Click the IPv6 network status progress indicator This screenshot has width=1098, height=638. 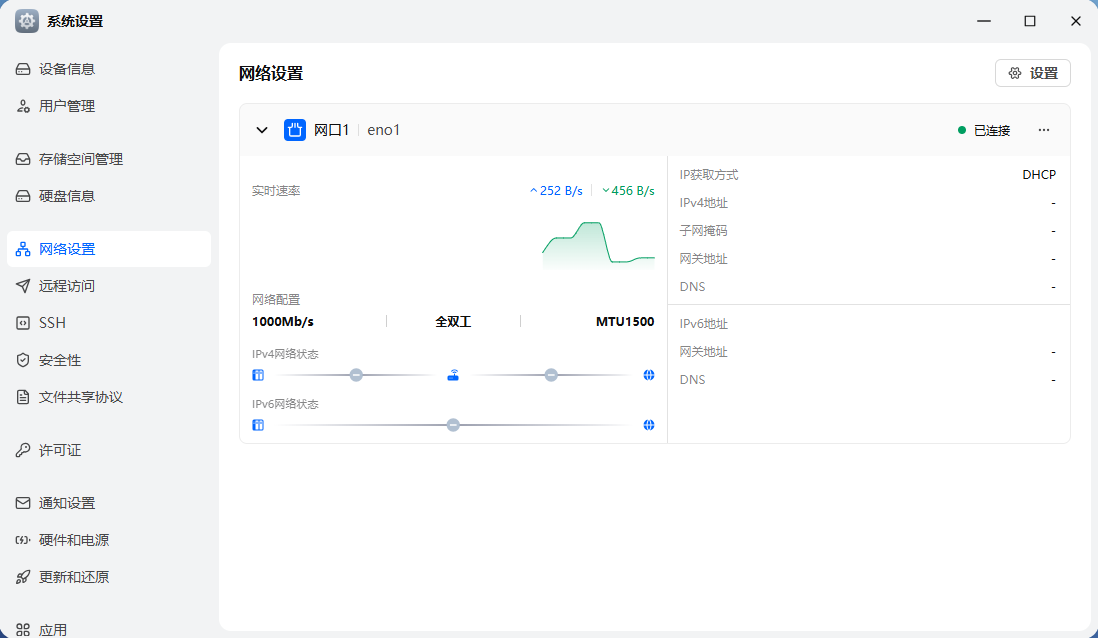453,424
